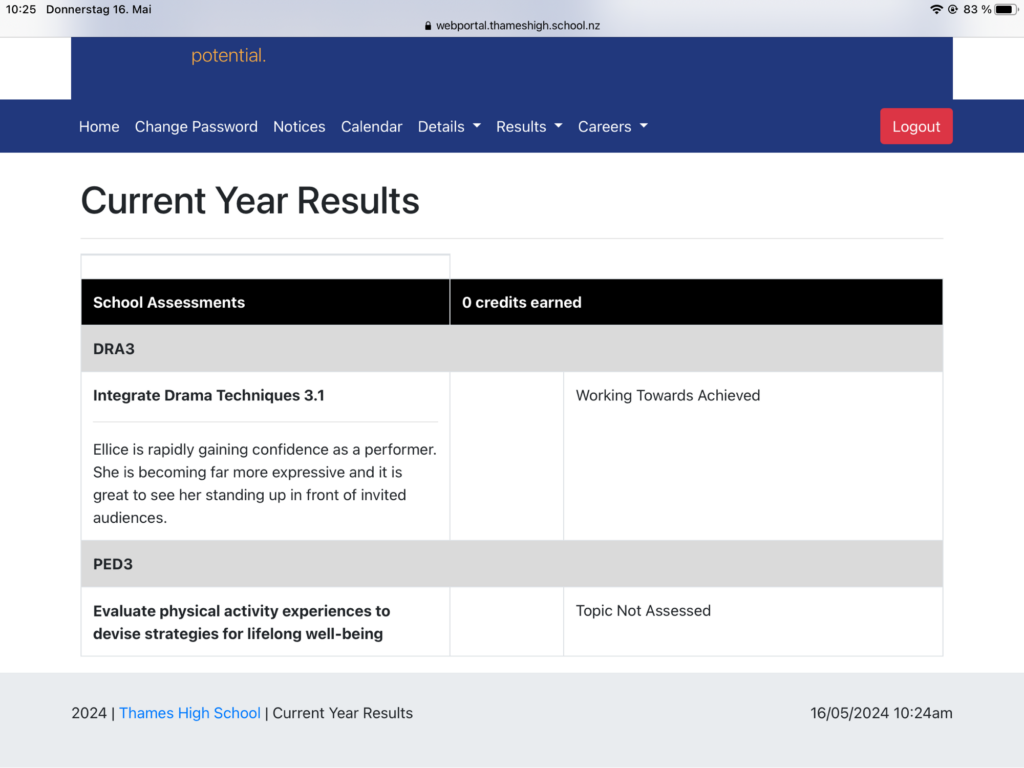Expand the Careers dropdown menu
Viewport: 1024px width, 768px height.
pos(612,127)
